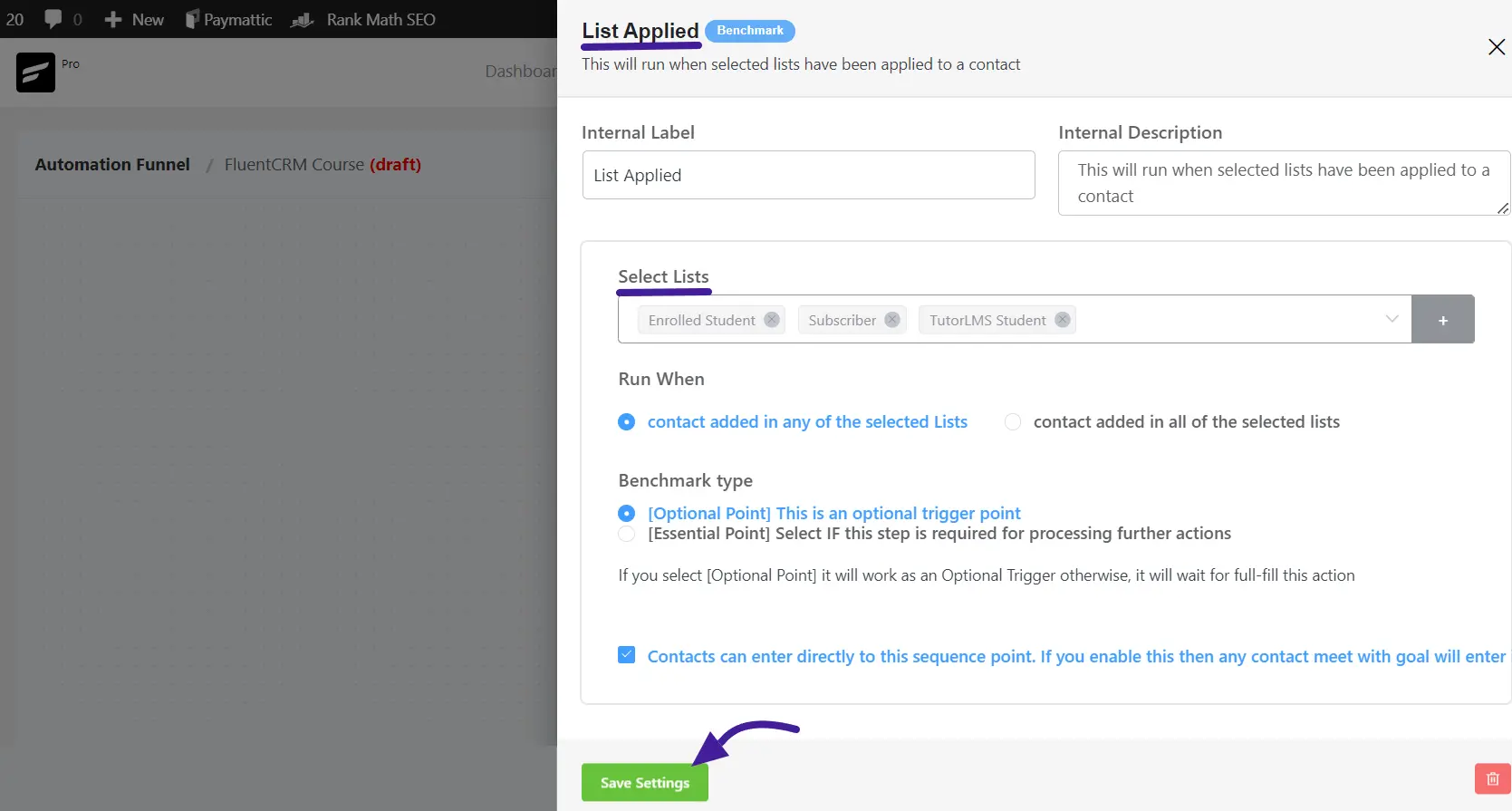Open the Paymattic admin menu
The image size is (1512, 811).
228,19
